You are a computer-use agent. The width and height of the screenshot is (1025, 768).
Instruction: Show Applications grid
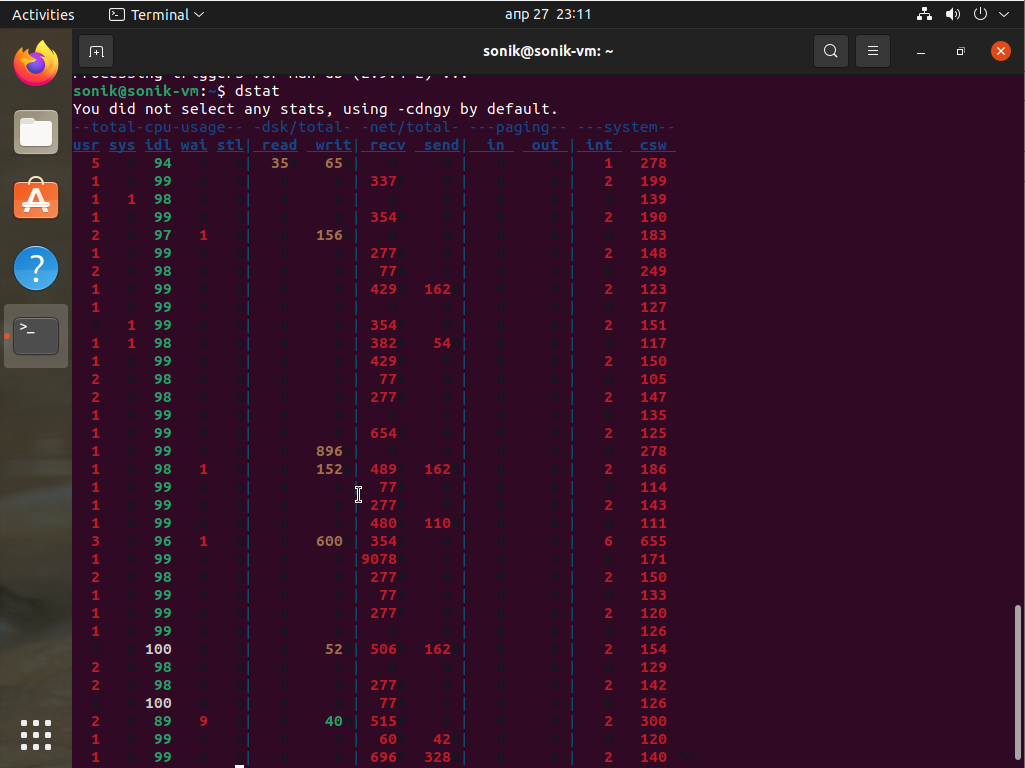click(36, 734)
